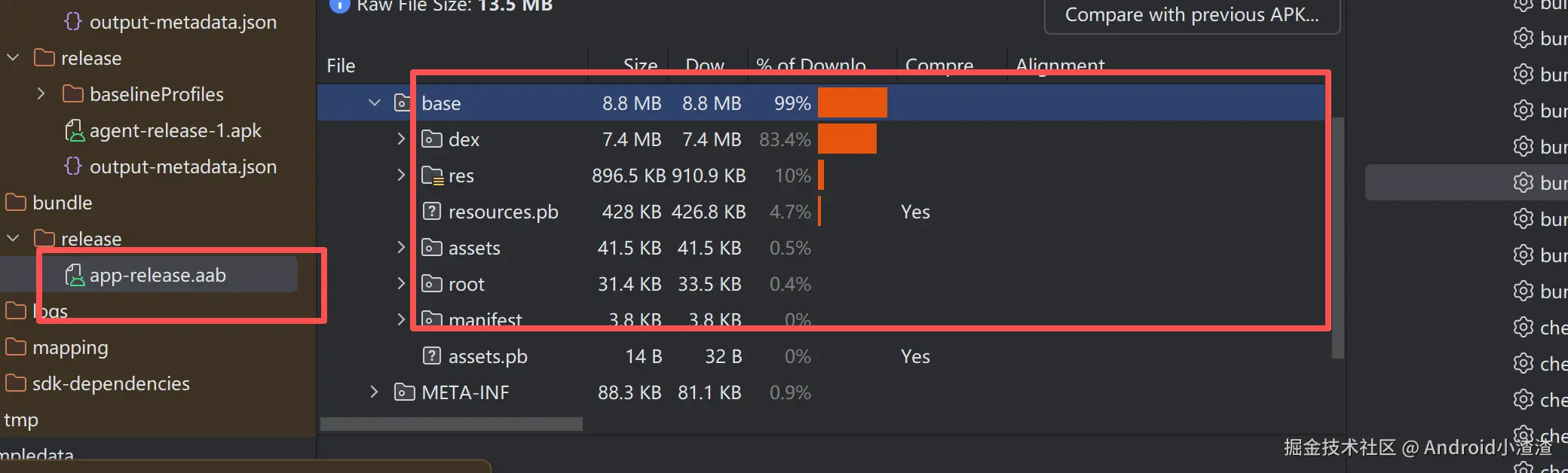The width and height of the screenshot is (1568, 473).
Task: Click Compare with previous APK button
Action: click(1191, 15)
